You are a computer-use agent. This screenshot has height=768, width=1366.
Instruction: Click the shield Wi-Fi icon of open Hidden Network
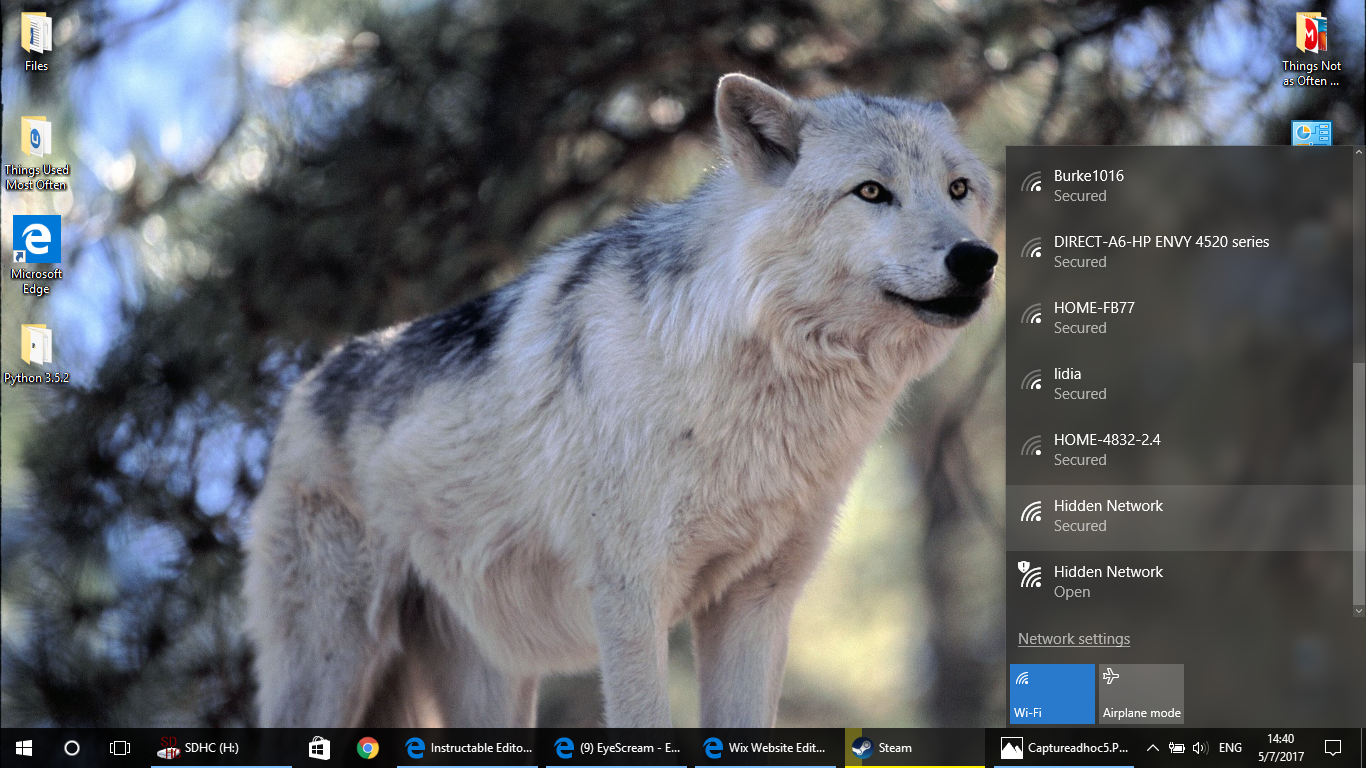pyautogui.click(x=1030, y=574)
